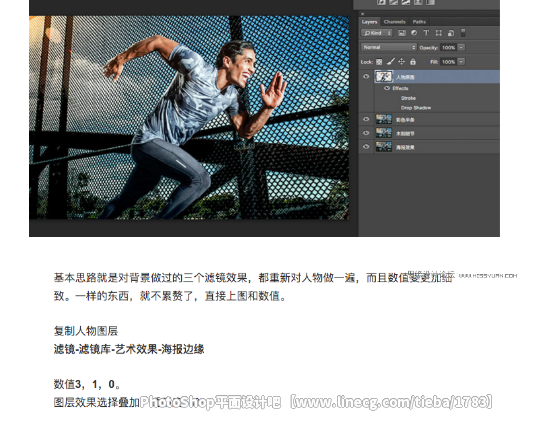Switch to the Layers tab

coord(369,22)
